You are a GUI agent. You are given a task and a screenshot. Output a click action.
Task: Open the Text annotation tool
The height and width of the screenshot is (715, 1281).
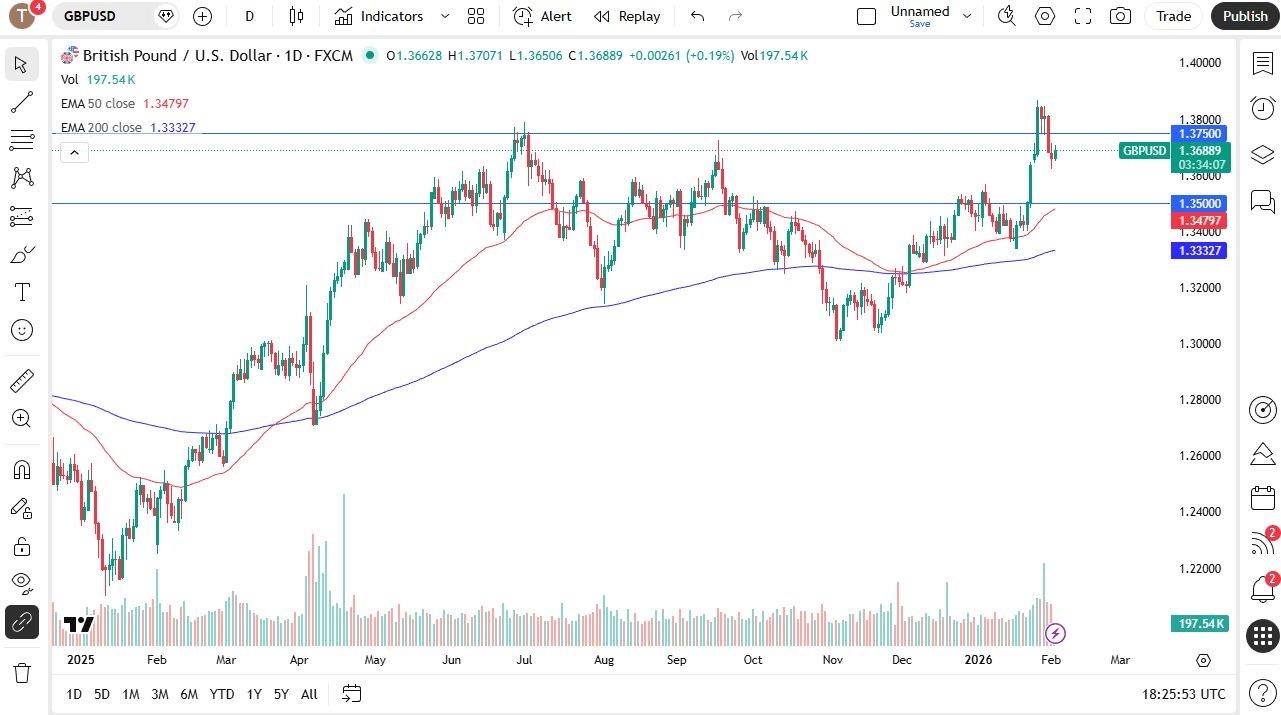tap(22, 292)
